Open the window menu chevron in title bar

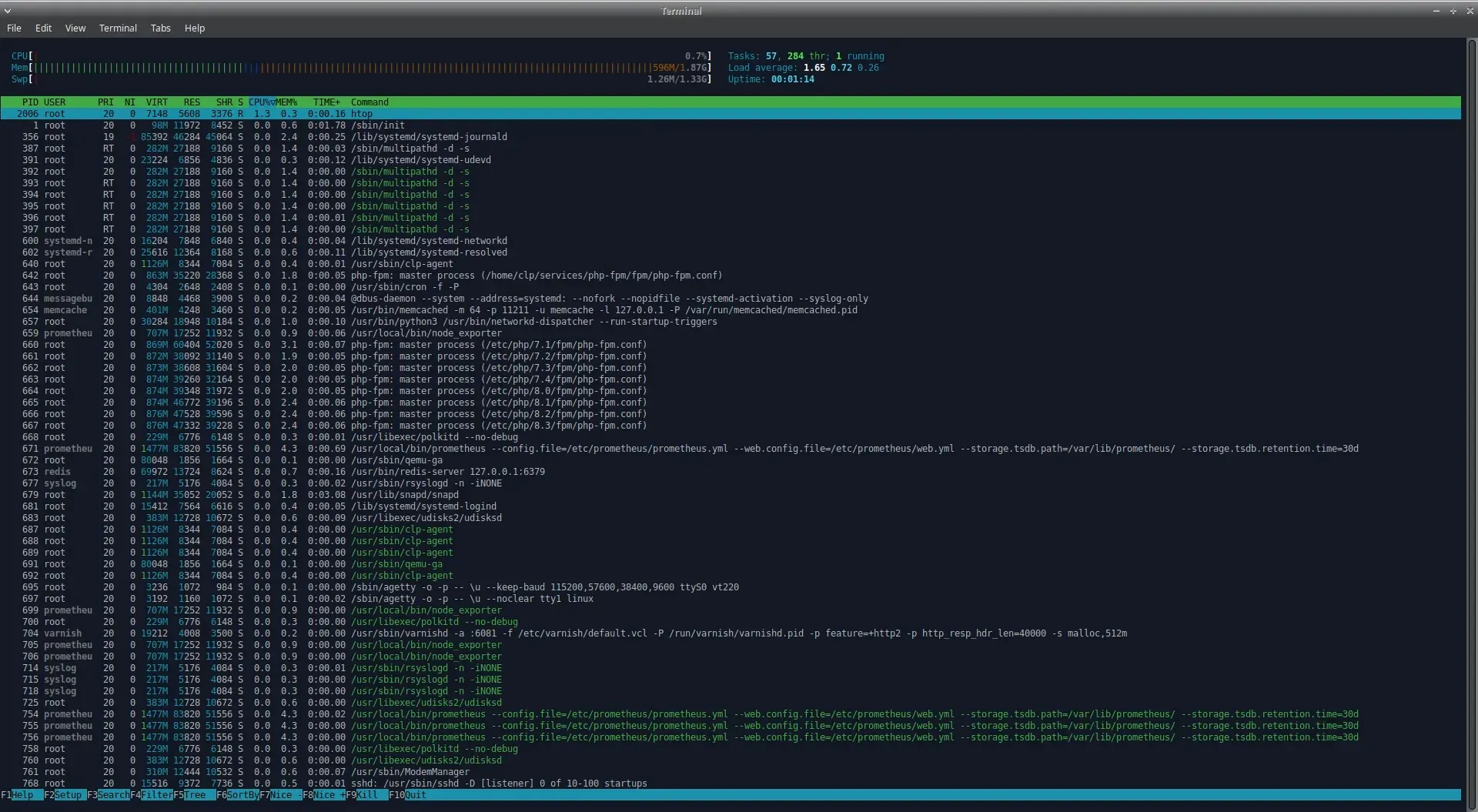(8, 11)
